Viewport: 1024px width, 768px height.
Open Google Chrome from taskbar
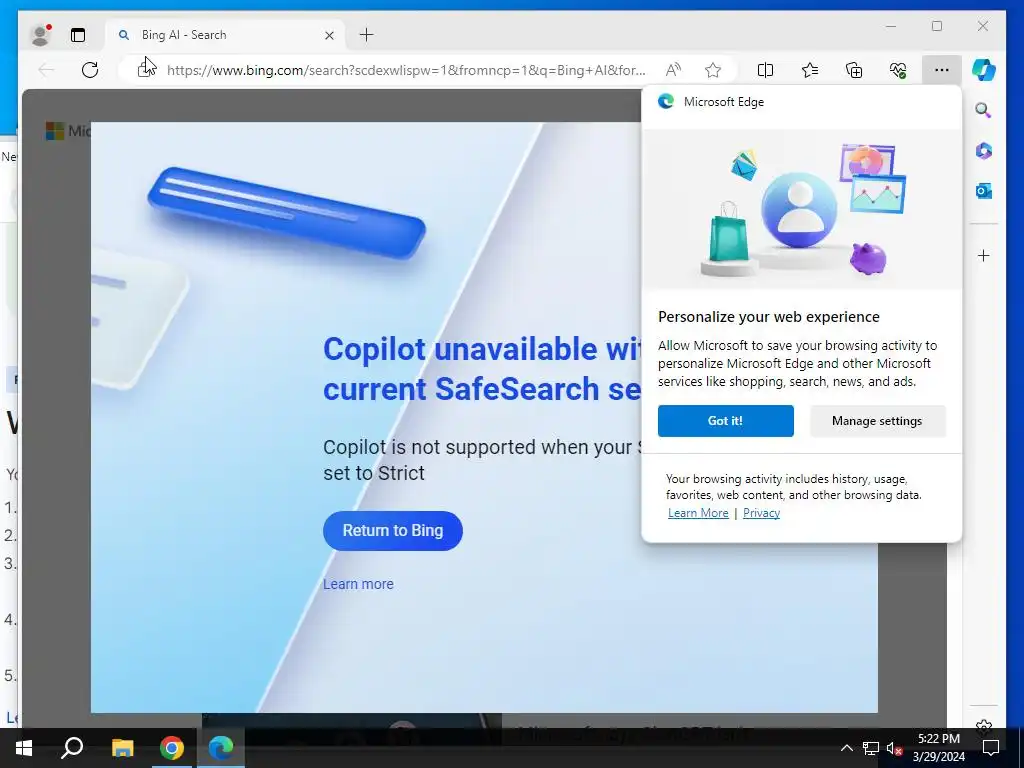coord(172,748)
